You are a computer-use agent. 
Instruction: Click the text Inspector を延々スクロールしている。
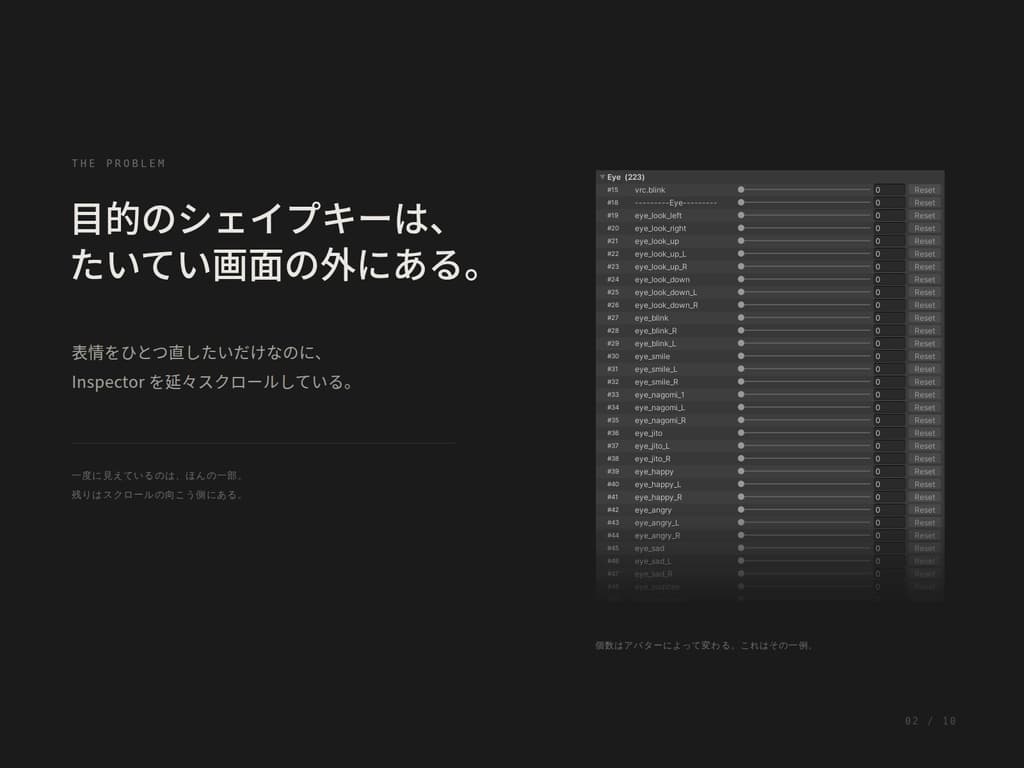pos(213,382)
